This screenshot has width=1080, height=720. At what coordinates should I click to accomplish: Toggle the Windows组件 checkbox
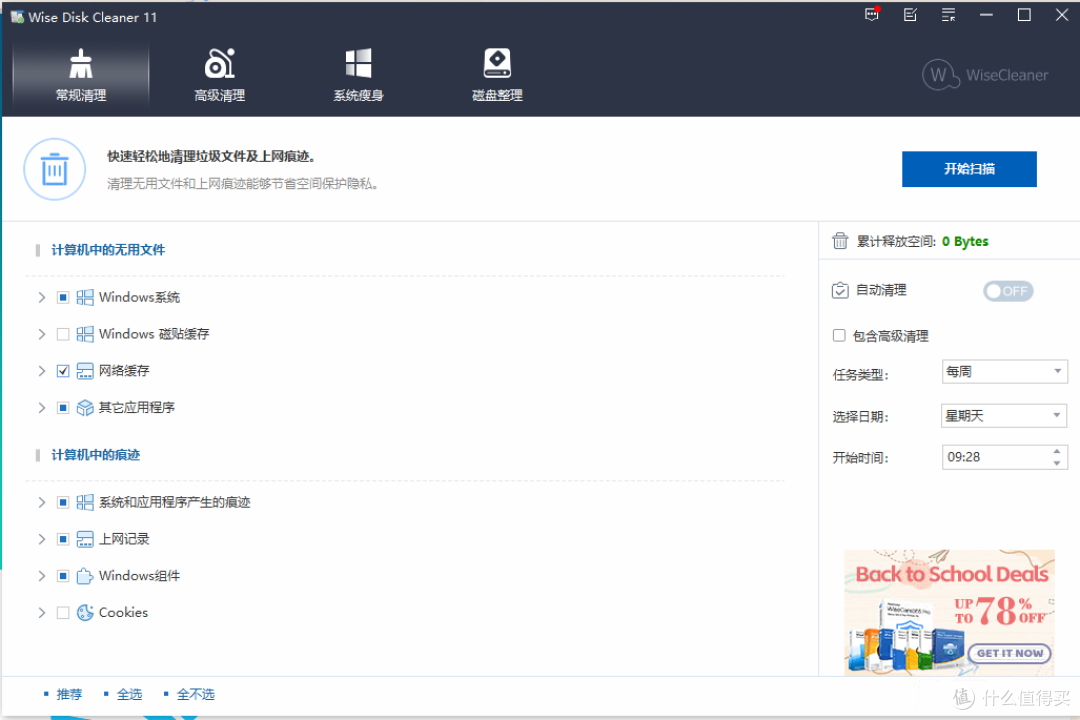(x=63, y=576)
